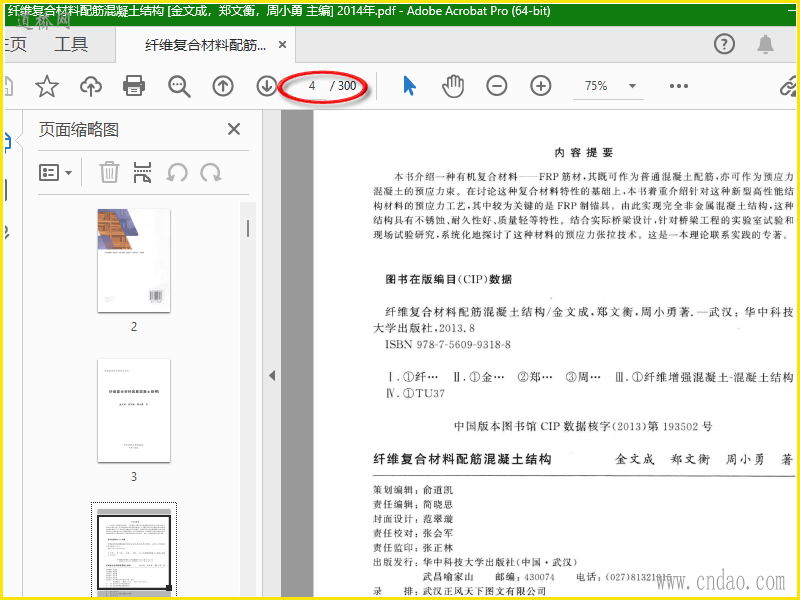Rotate page counterclockwise
800x600 pixels.
177,173
